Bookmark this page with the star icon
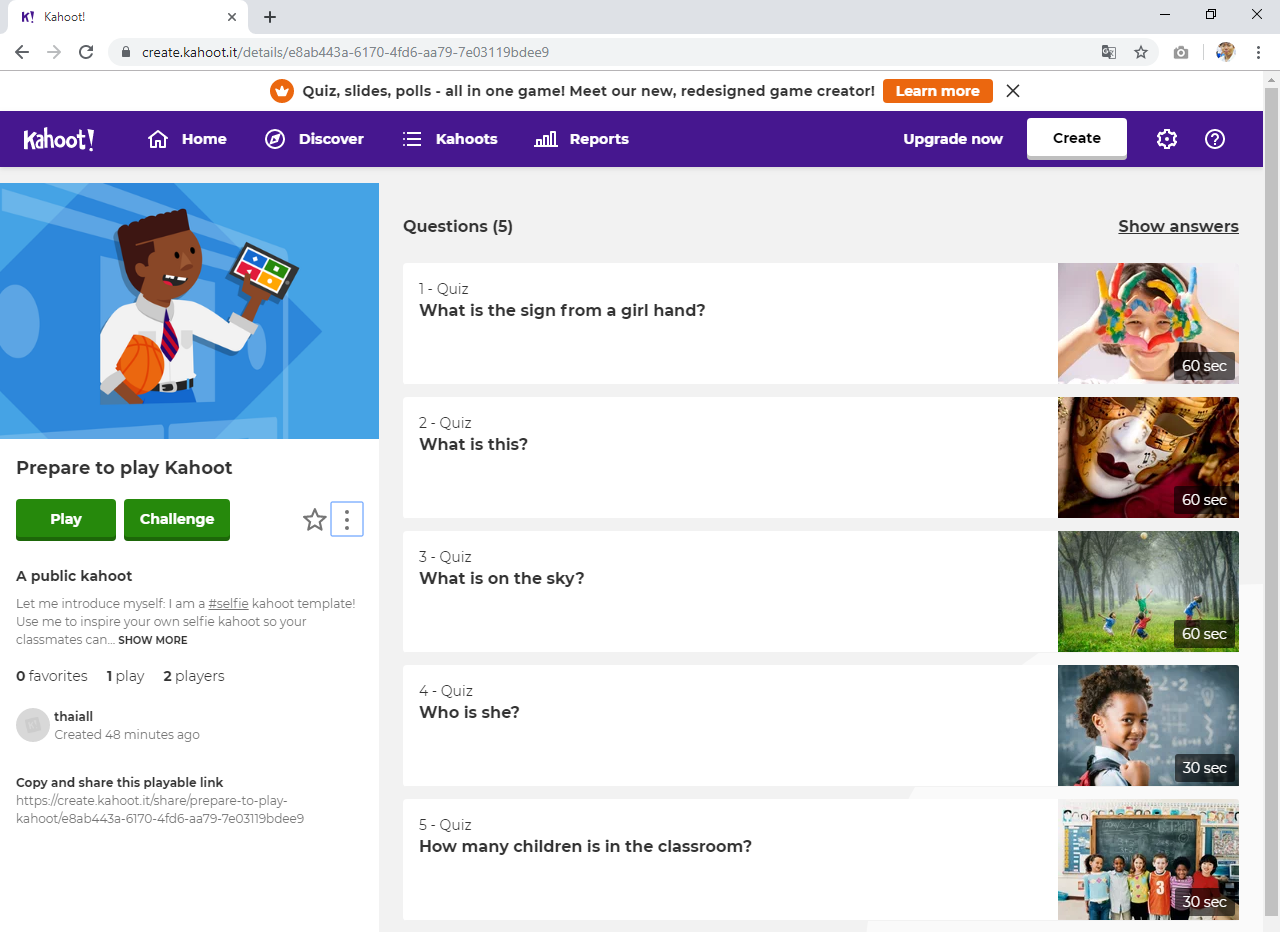 point(1141,52)
